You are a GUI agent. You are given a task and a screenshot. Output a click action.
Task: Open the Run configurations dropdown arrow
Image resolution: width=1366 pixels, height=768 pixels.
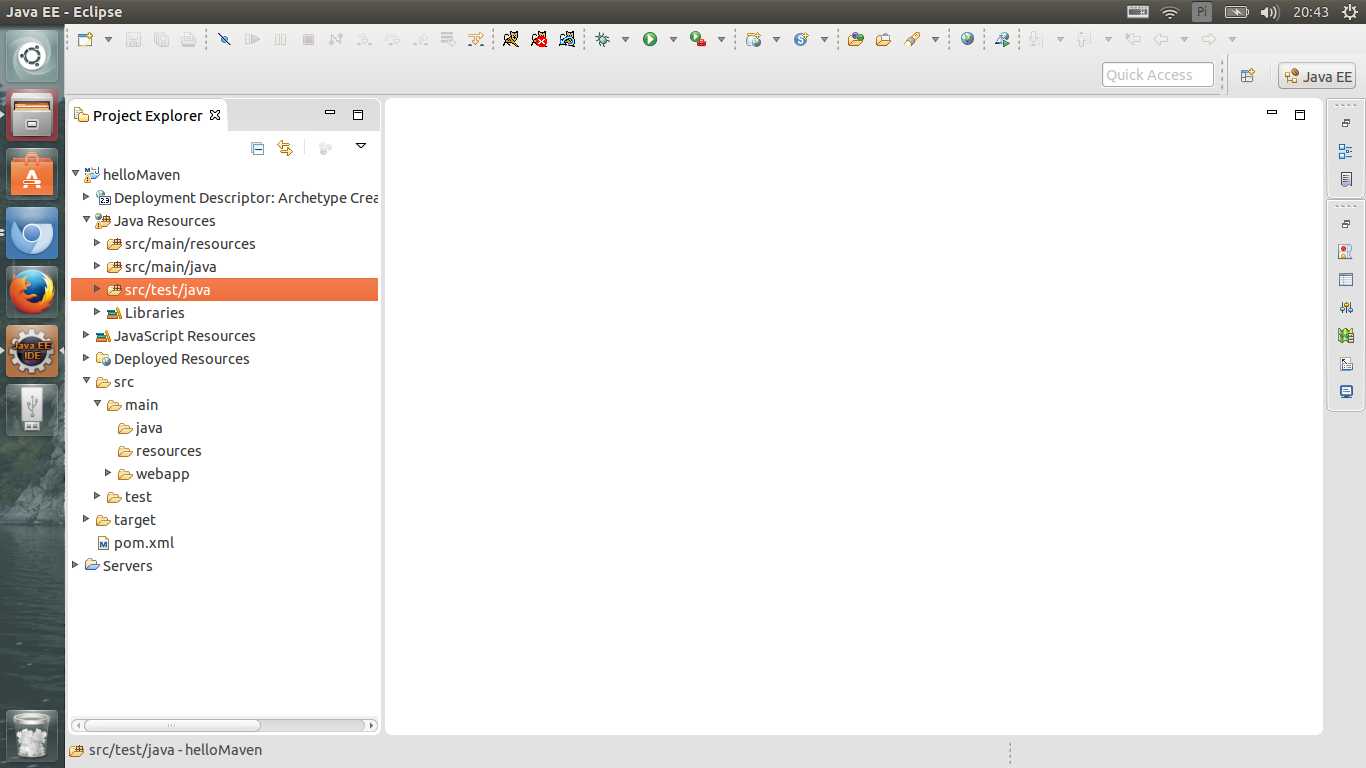coord(673,39)
